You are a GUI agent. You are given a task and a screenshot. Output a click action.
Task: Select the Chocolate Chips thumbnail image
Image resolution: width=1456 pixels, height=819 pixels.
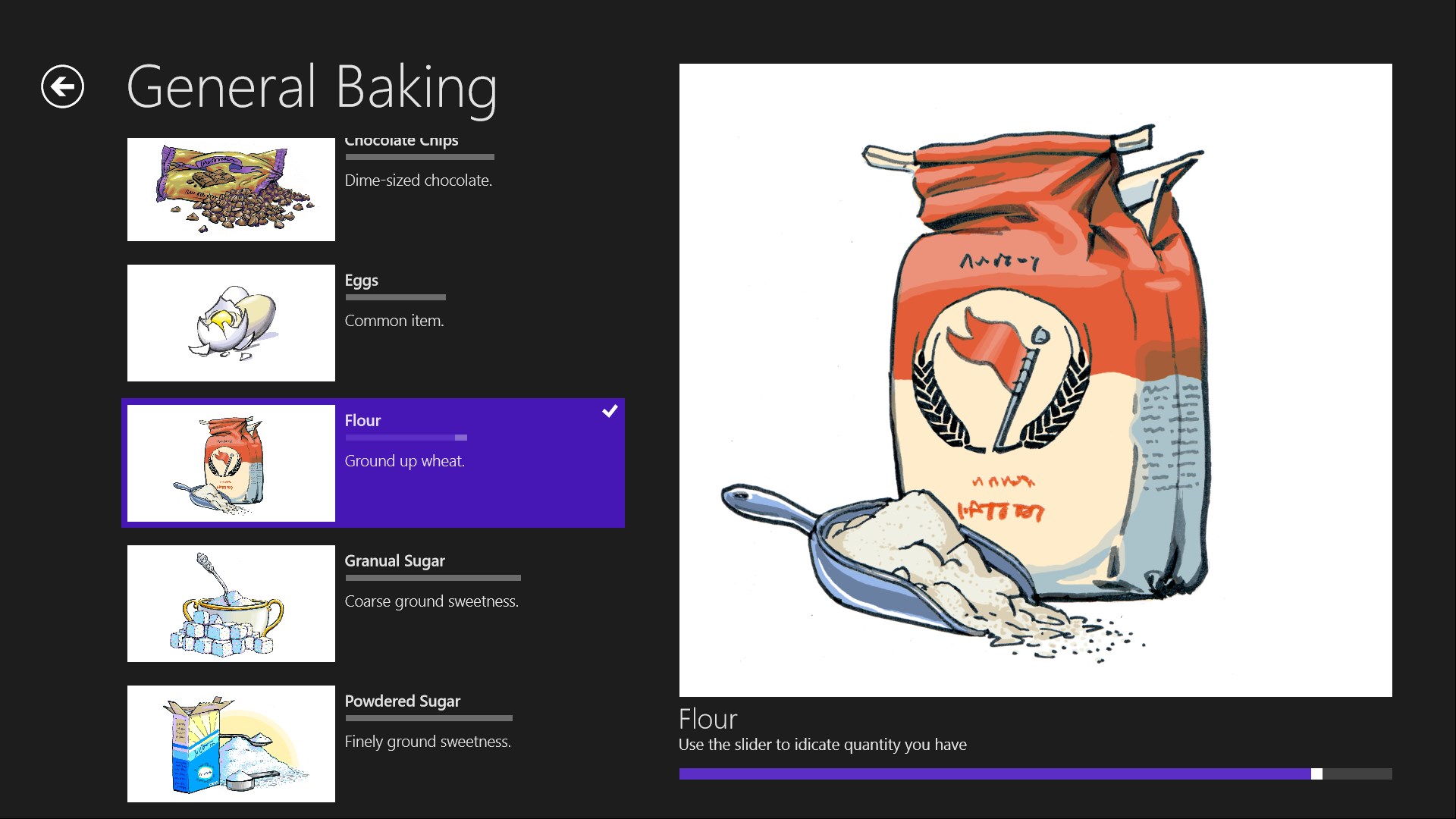(x=231, y=190)
